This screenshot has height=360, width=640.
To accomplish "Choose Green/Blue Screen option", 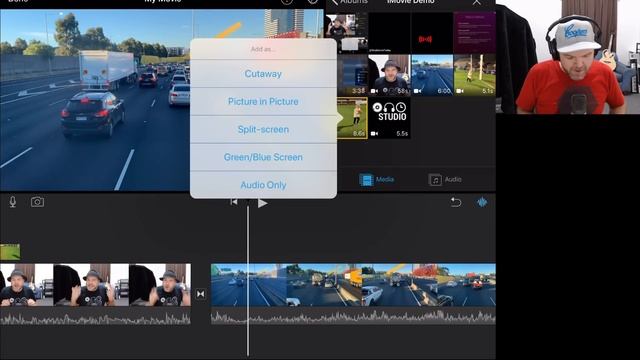I will (x=263, y=157).
